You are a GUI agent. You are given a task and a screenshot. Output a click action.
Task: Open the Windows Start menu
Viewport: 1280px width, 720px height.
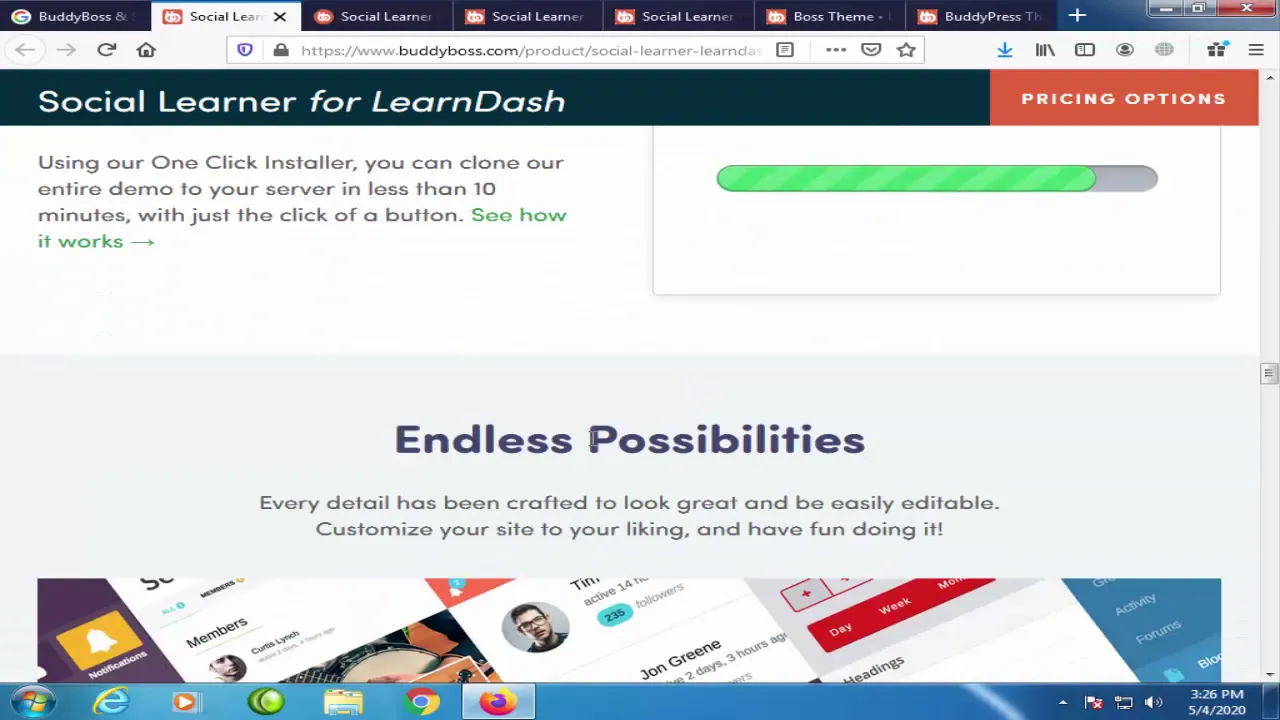click(x=31, y=702)
